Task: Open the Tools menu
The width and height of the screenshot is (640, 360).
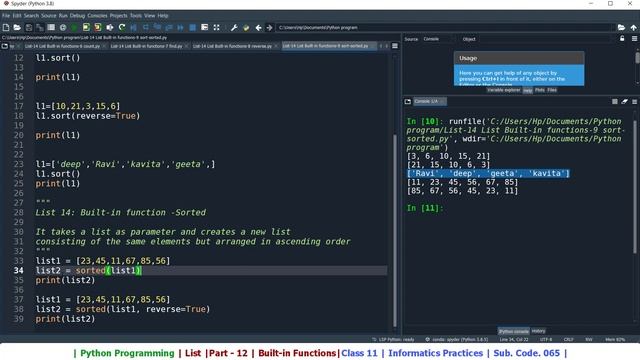Action: point(136,16)
